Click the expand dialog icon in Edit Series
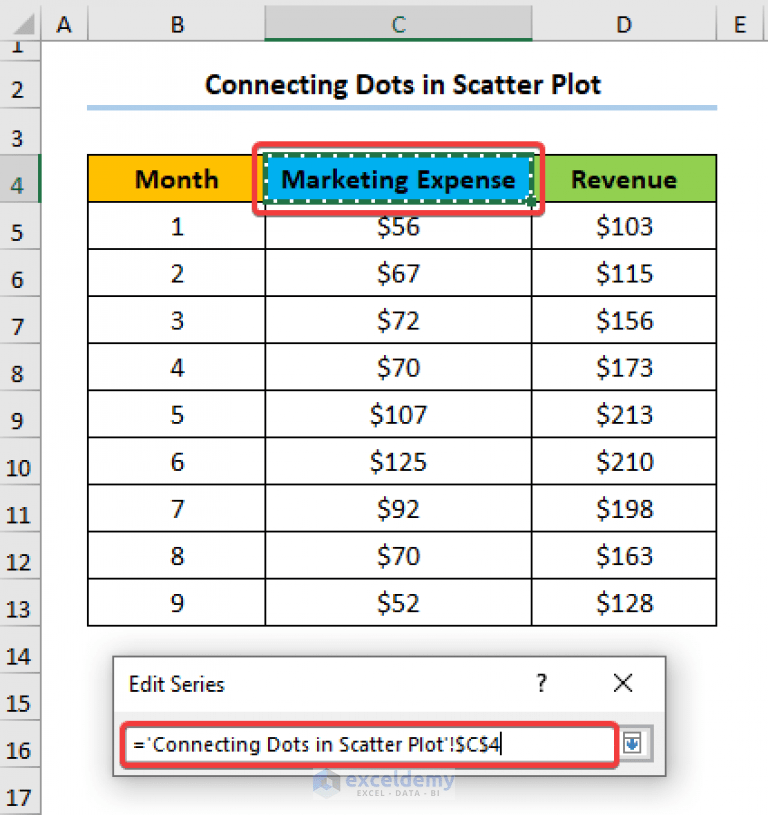Viewport: 768px width, 815px height. [633, 743]
